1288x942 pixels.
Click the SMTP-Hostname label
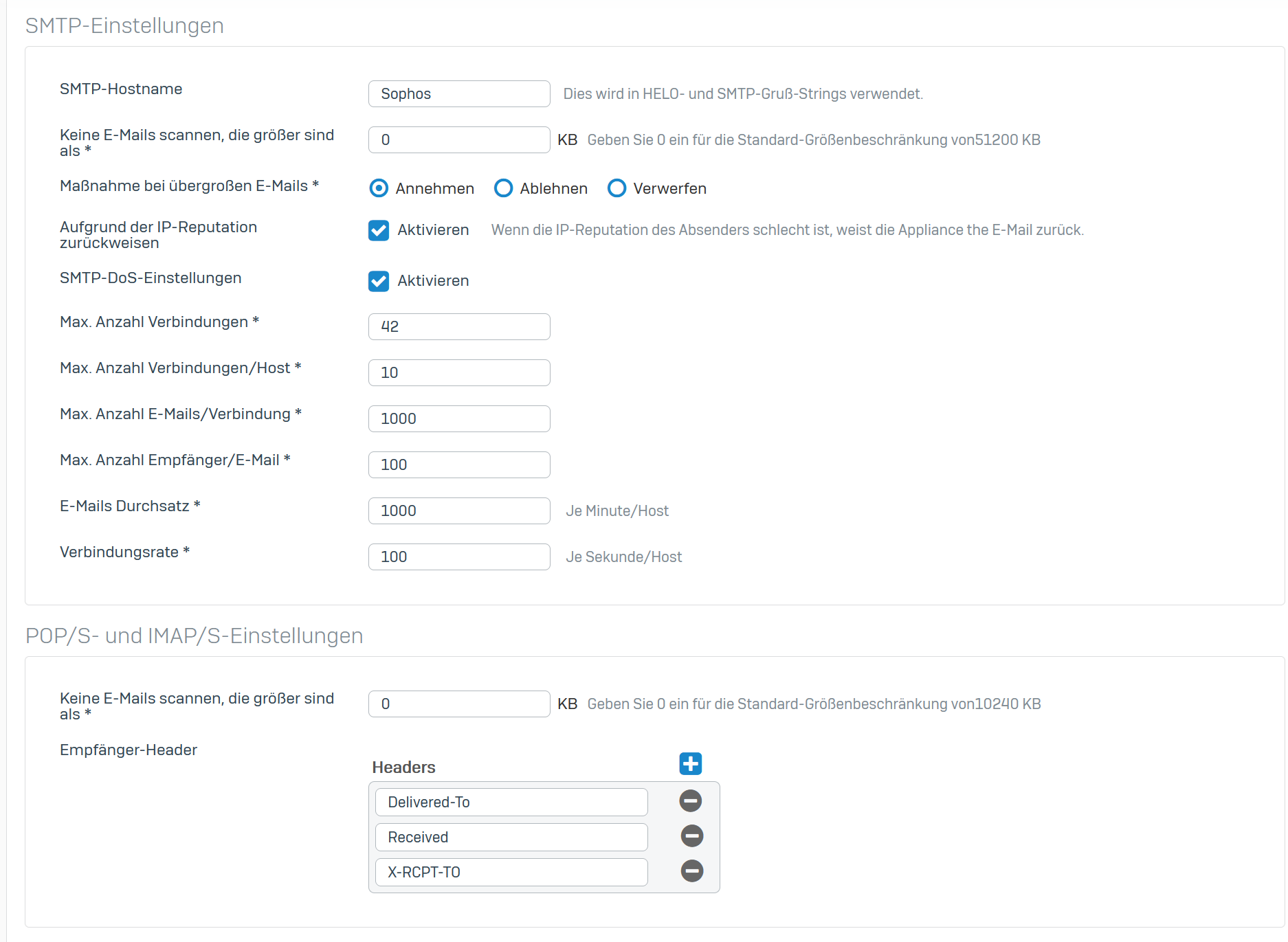[x=121, y=89]
